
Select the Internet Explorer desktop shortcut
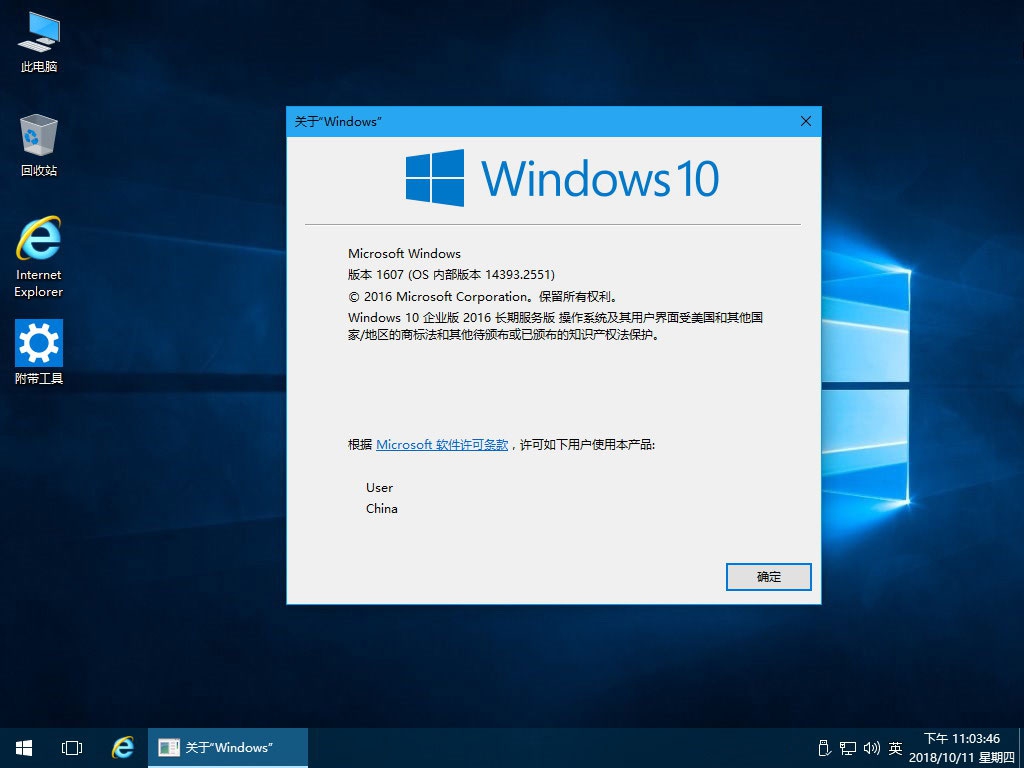pos(39,257)
